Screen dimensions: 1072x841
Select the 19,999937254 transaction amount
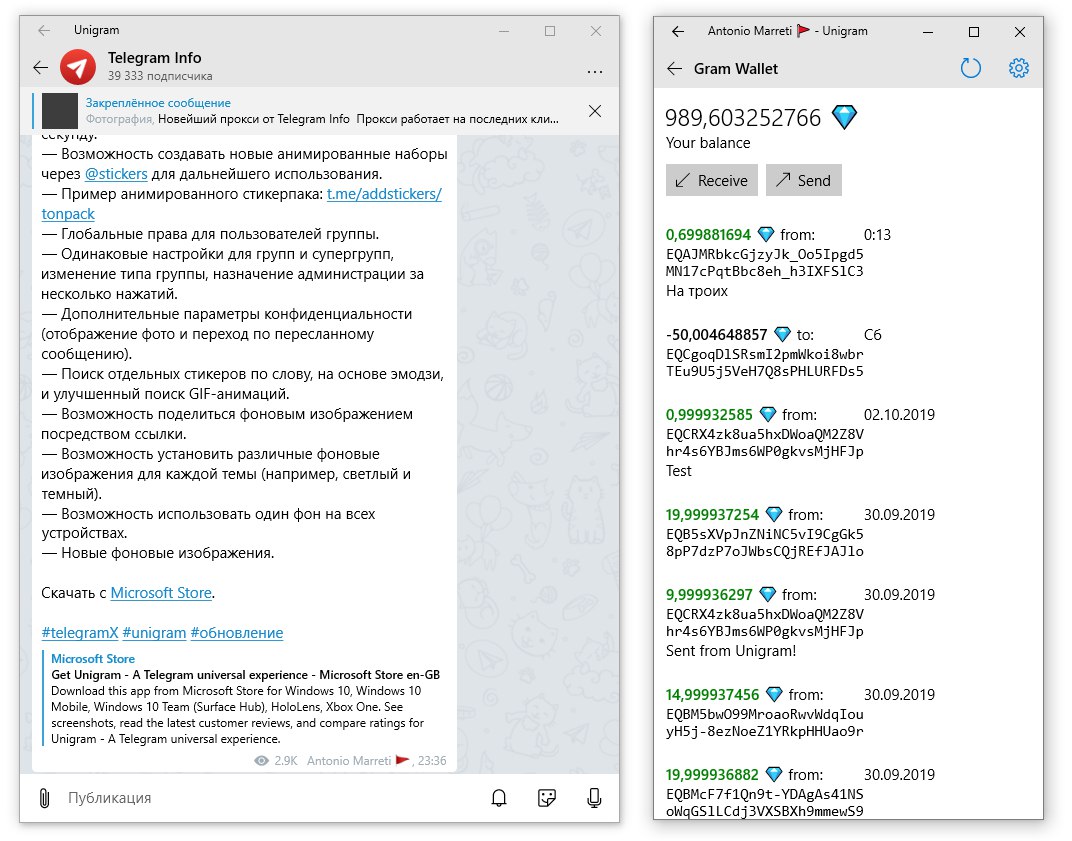712,514
